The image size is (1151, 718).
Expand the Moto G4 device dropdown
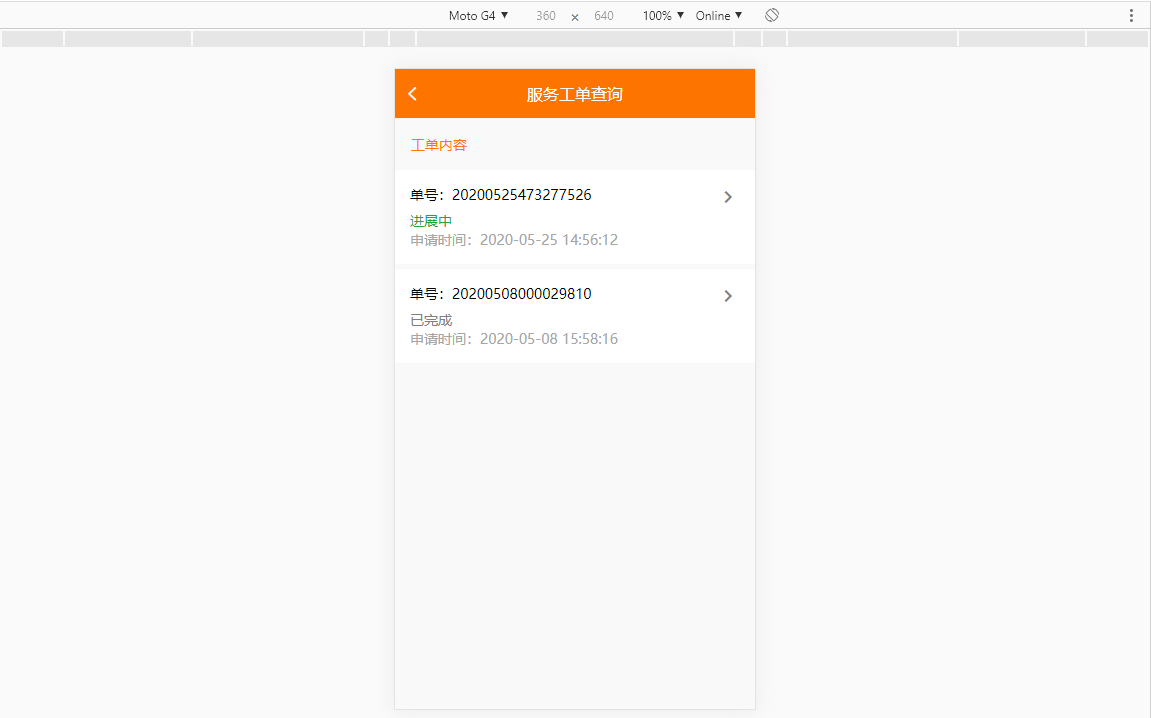coord(478,16)
